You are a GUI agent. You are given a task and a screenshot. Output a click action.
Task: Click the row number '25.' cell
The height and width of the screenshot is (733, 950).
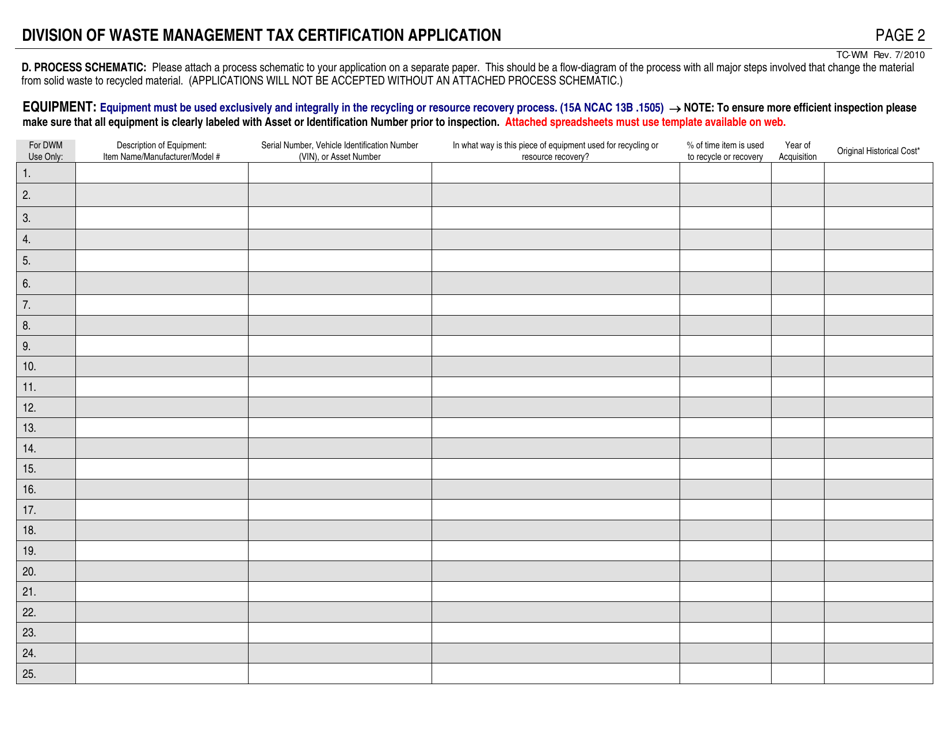tap(45, 674)
